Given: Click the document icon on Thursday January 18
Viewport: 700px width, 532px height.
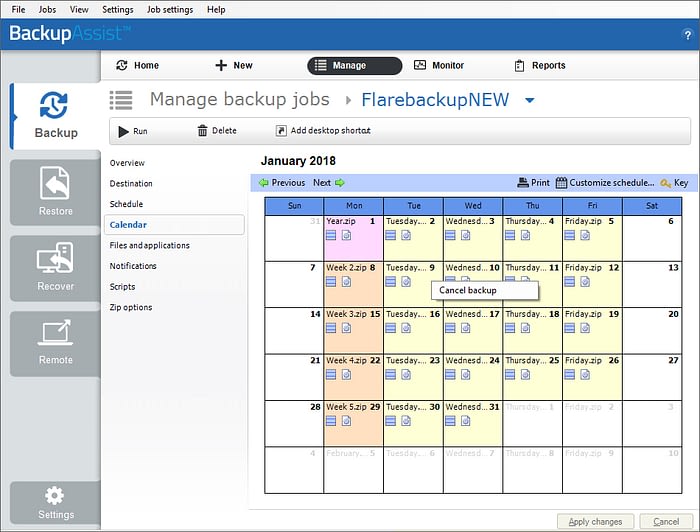Looking at the screenshot, I should click(x=525, y=328).
